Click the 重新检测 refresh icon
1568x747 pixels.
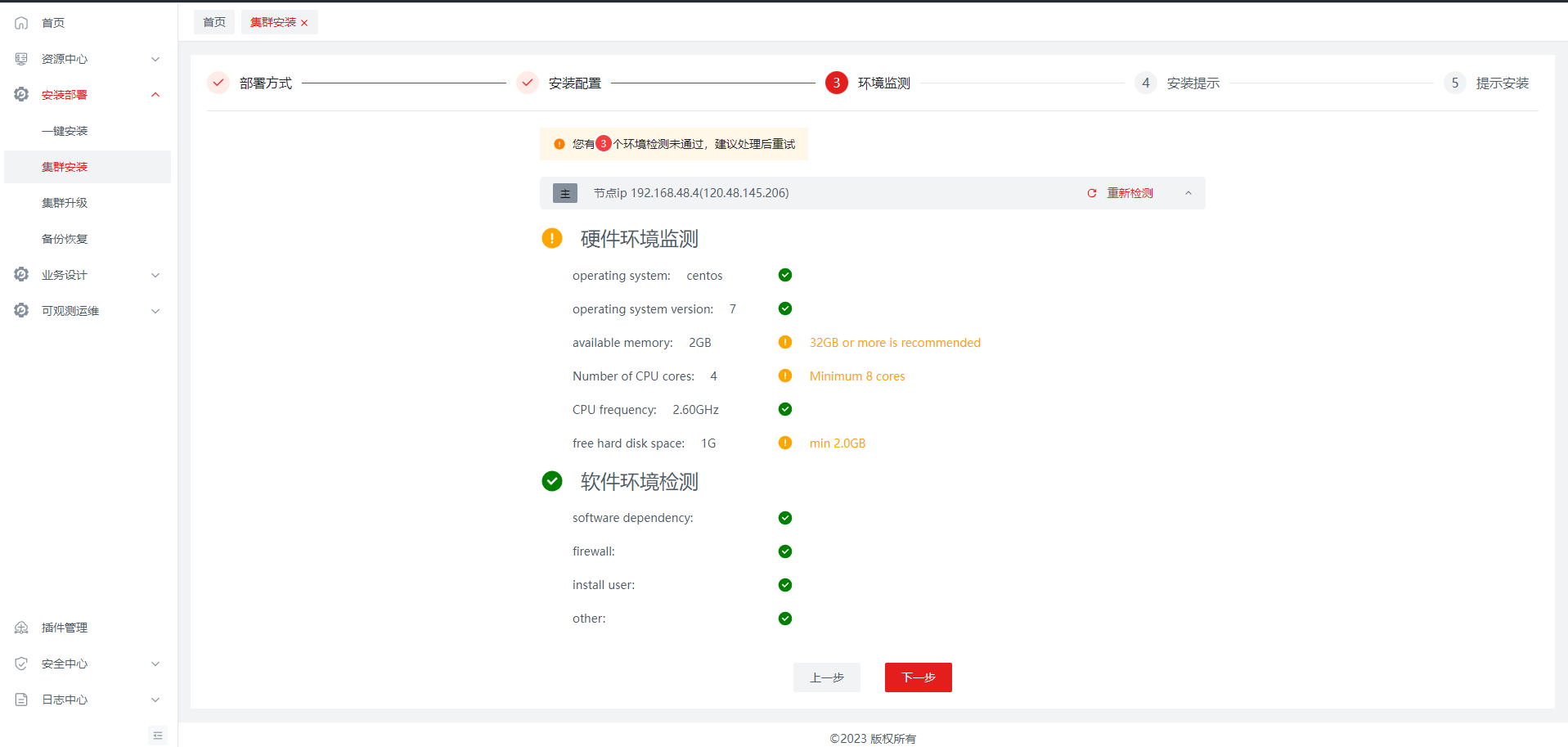pos(1091,193)
